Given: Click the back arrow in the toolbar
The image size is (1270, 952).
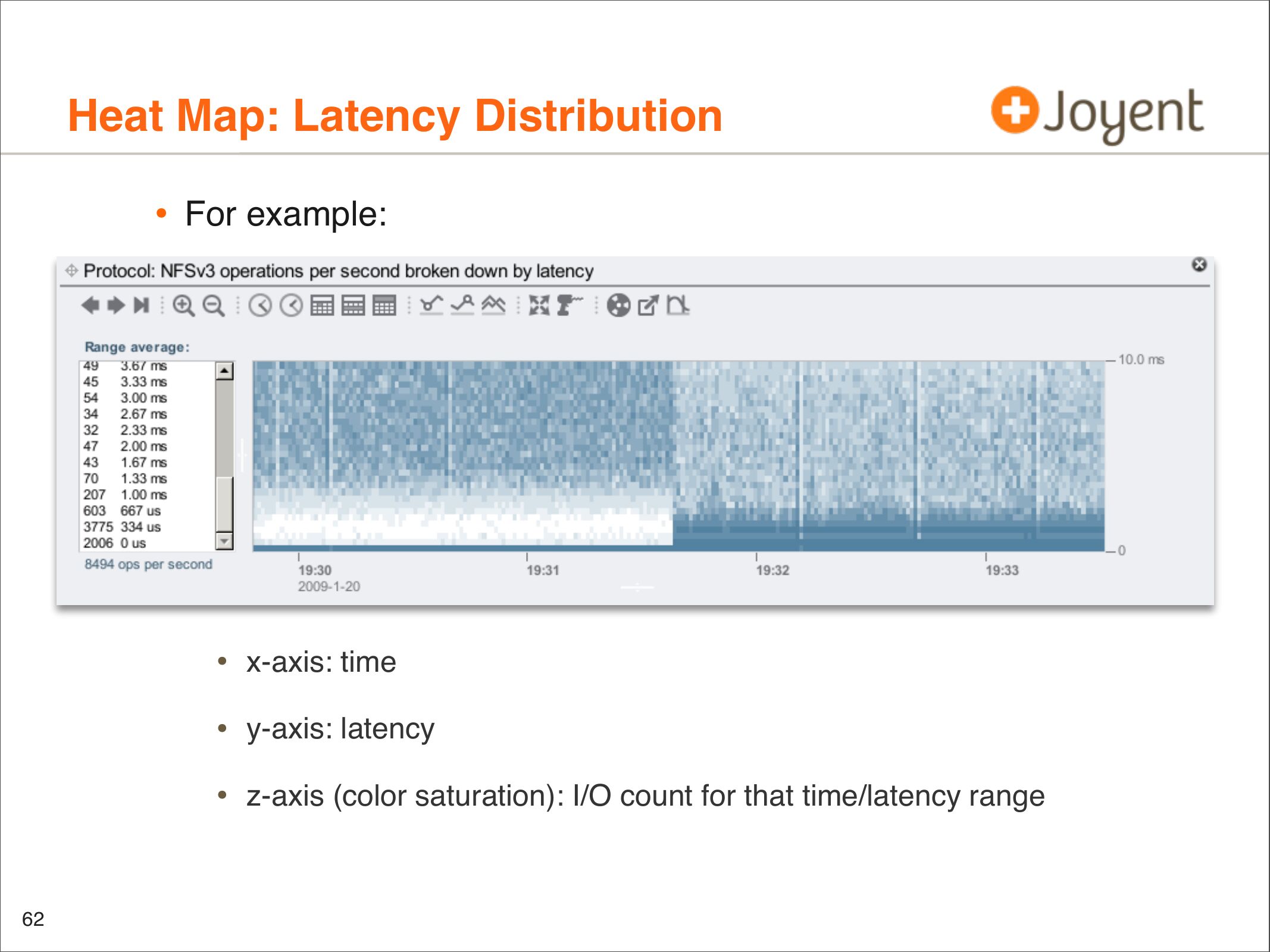Looking at the screenshot, I should [90, 305].
